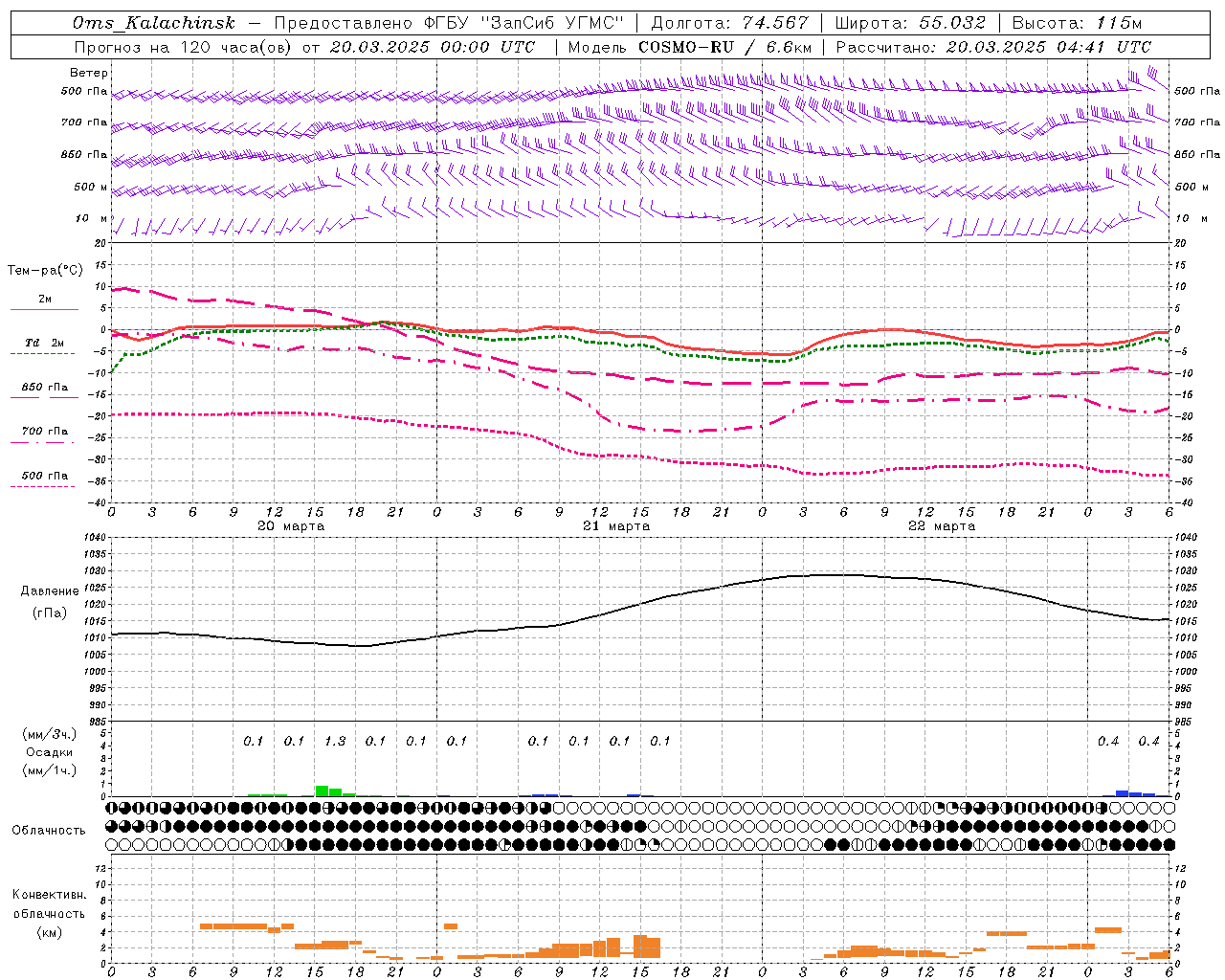
Task: Click the (мм/3ч.) precipitation unit label
Action: coord(50,734)
